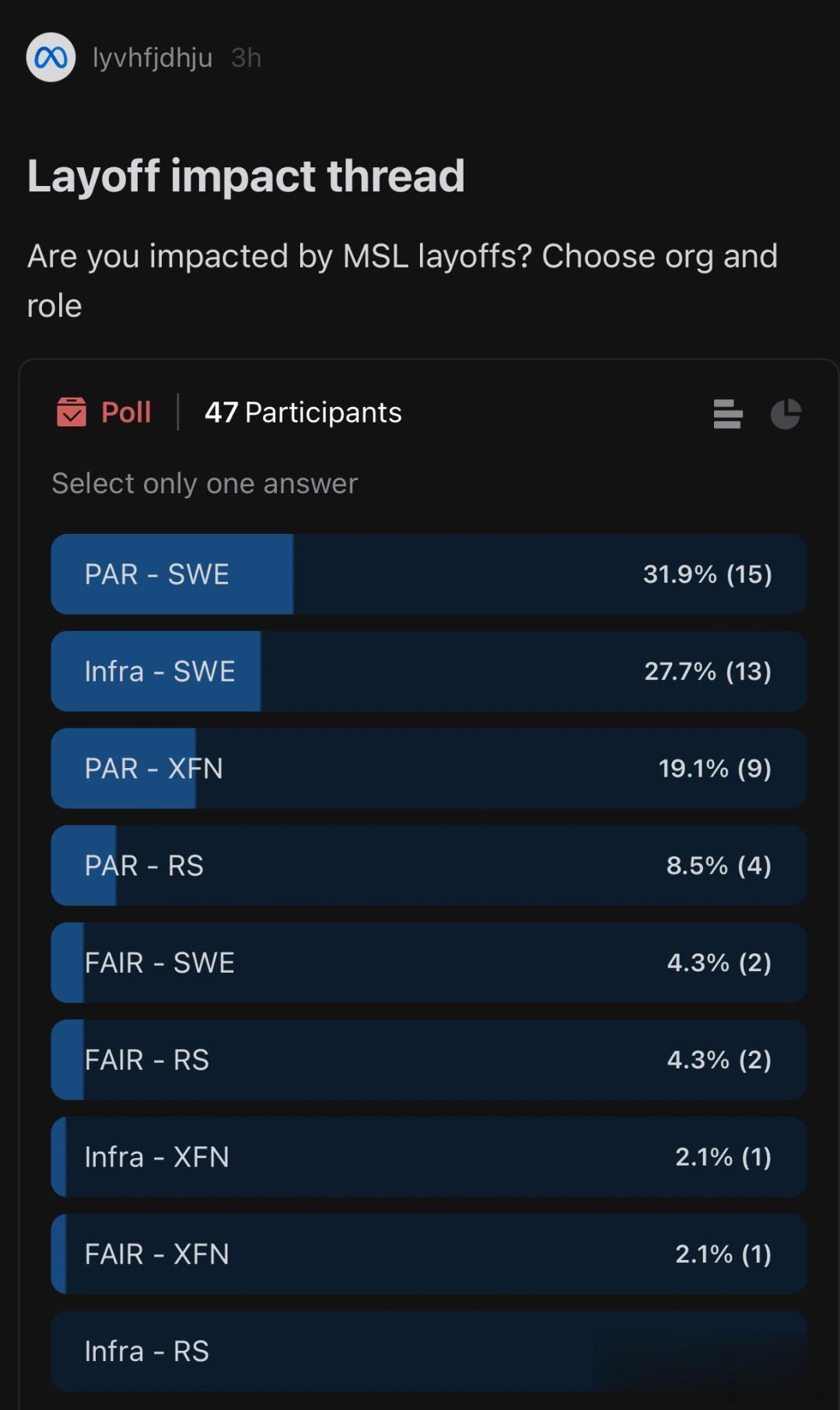Switch poll to bar chart view
This screenshot has height=1410, width=840.
[x=727, y=414]
